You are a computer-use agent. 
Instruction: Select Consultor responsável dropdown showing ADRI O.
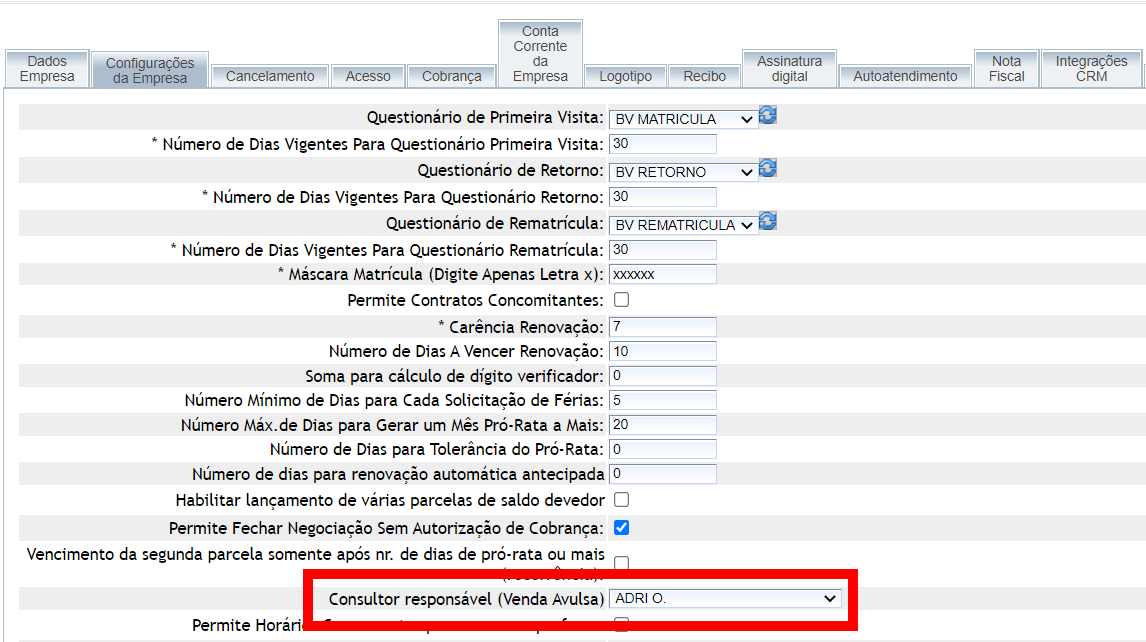coord(725,598)
